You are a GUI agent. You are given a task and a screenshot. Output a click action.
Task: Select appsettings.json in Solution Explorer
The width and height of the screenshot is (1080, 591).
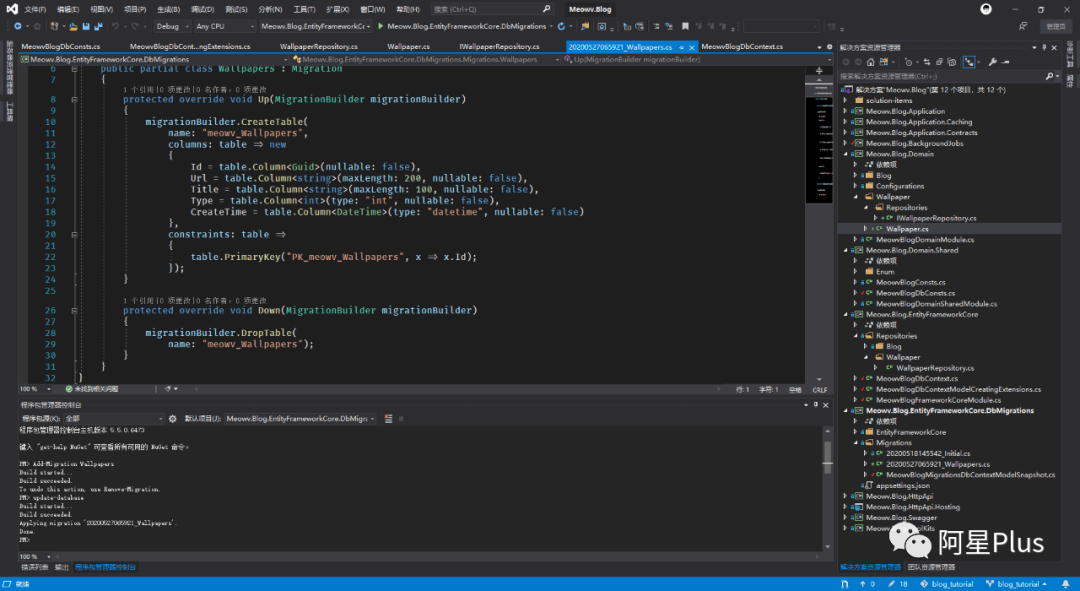(x=901, y=486)
